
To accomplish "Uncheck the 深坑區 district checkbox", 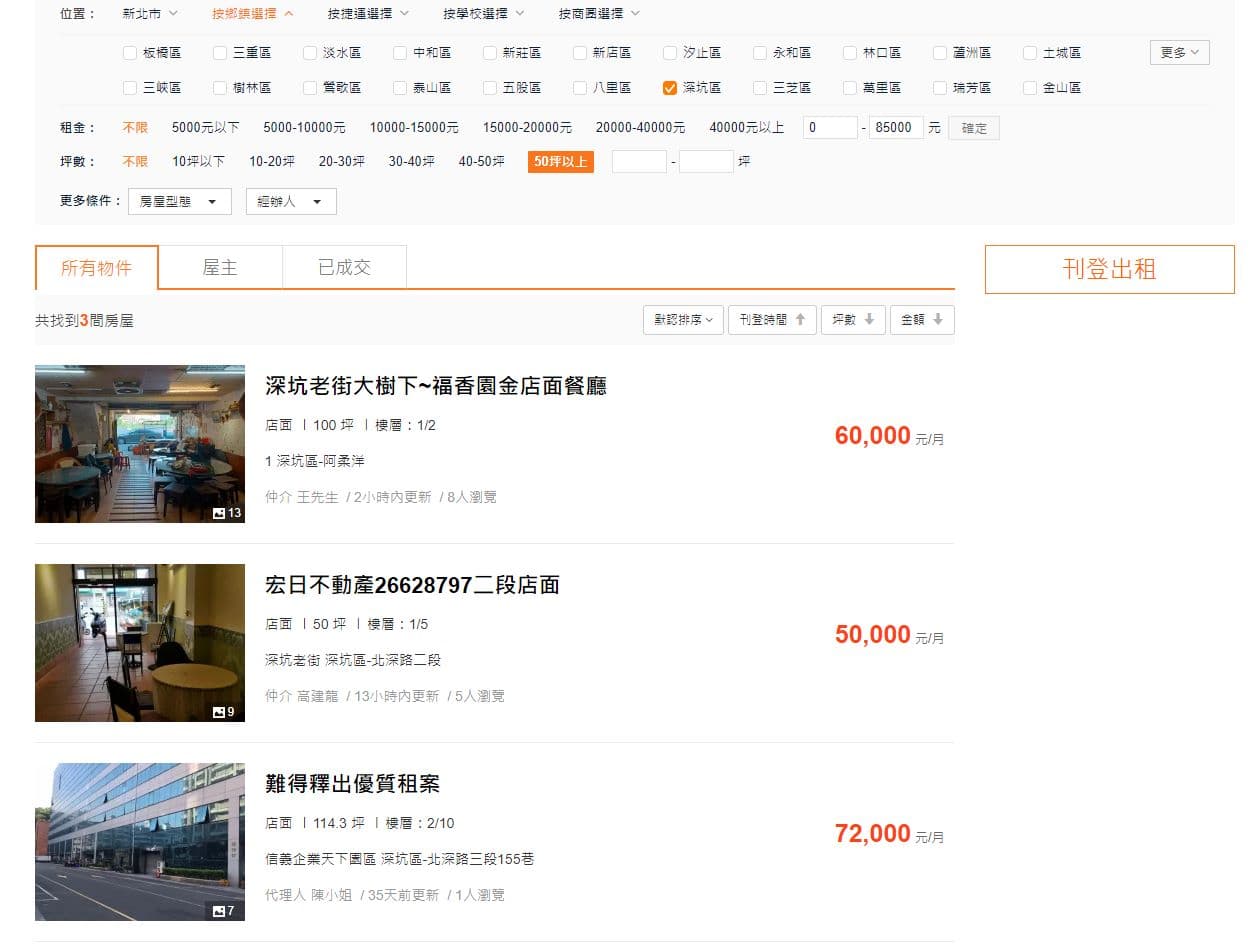I will click(x=670, y=88).
